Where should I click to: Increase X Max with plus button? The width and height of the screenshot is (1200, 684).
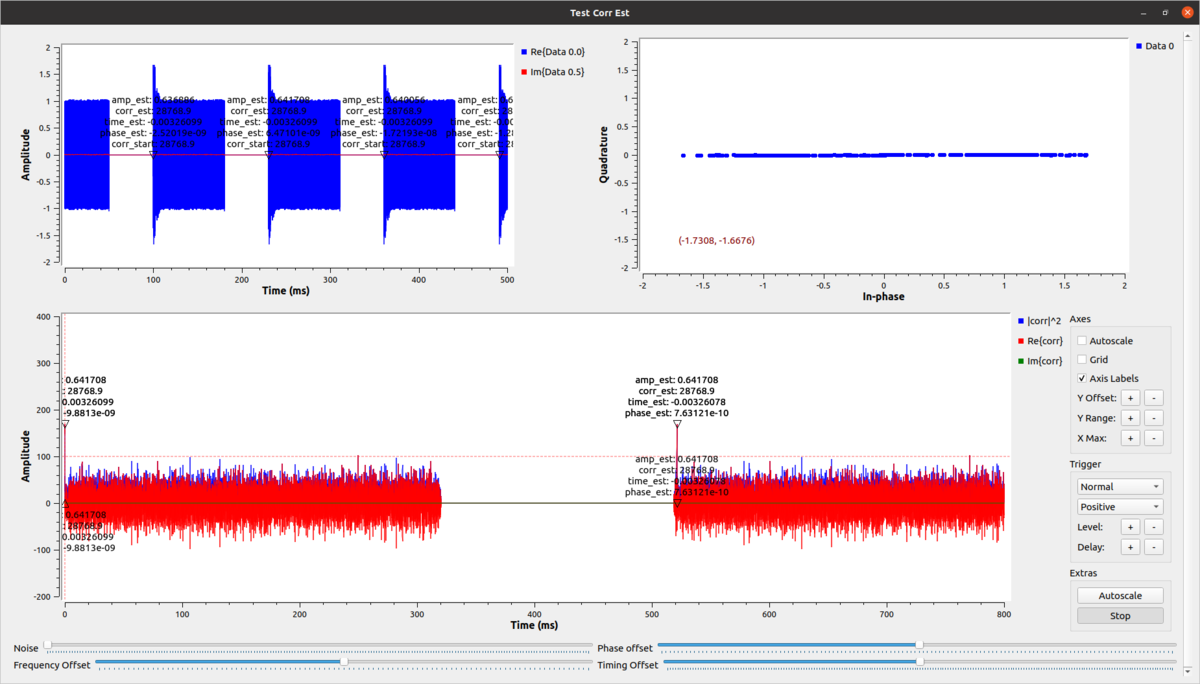point(1130,438)
